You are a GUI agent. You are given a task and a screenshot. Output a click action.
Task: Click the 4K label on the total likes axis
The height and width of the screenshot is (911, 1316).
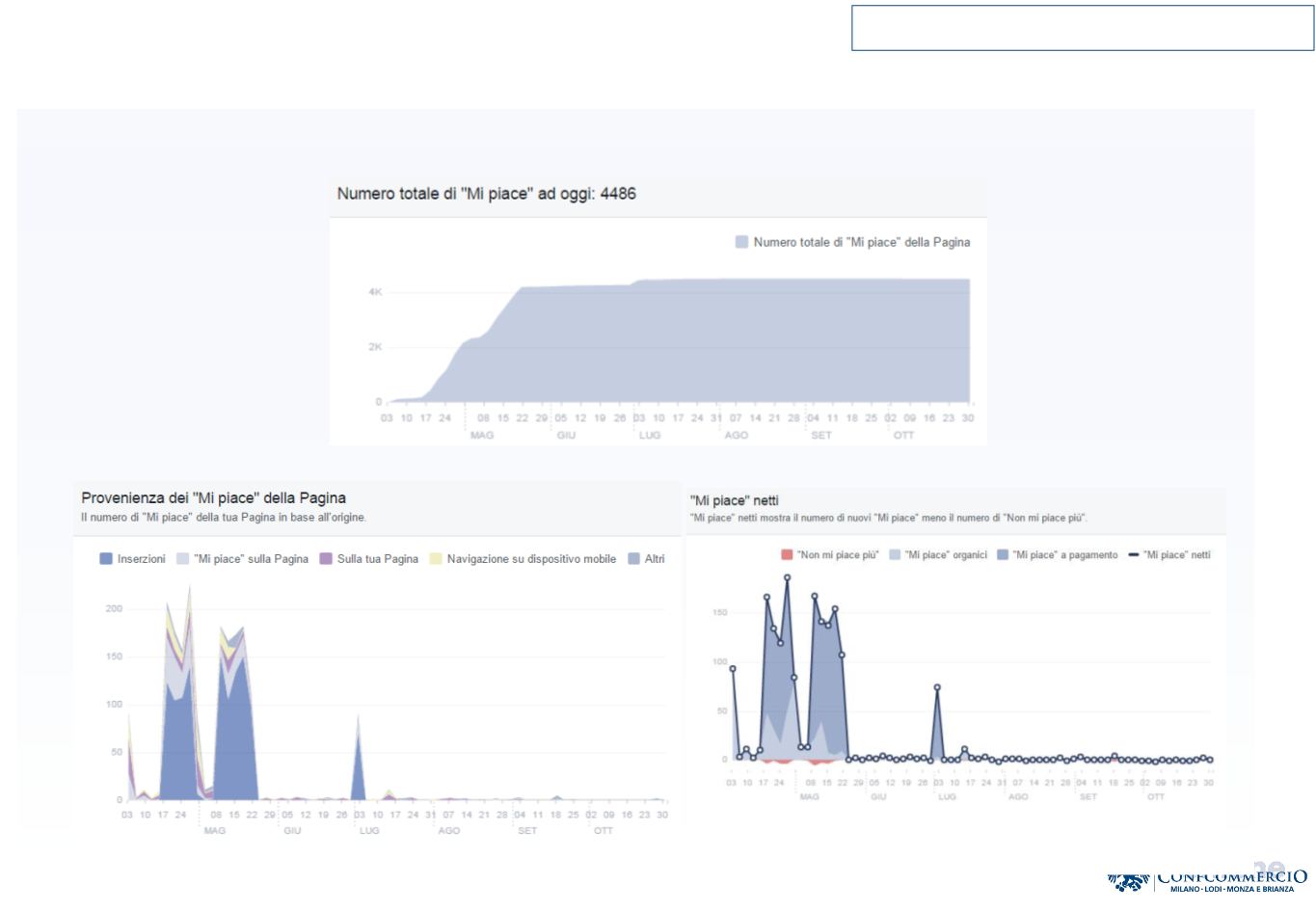pyautogui.click(x=375, y=292)
